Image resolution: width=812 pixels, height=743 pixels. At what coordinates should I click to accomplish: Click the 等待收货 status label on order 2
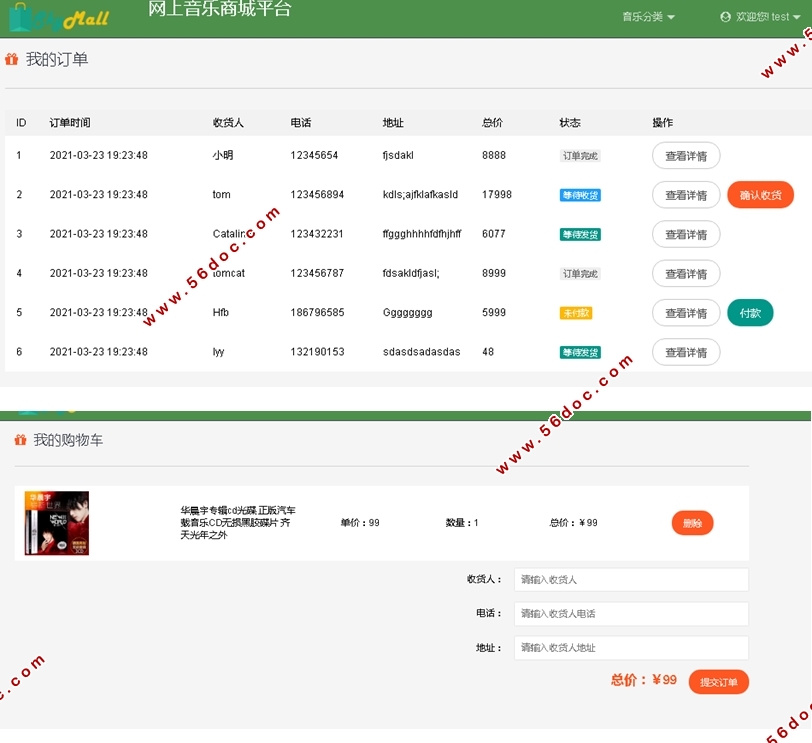(580, 195)
